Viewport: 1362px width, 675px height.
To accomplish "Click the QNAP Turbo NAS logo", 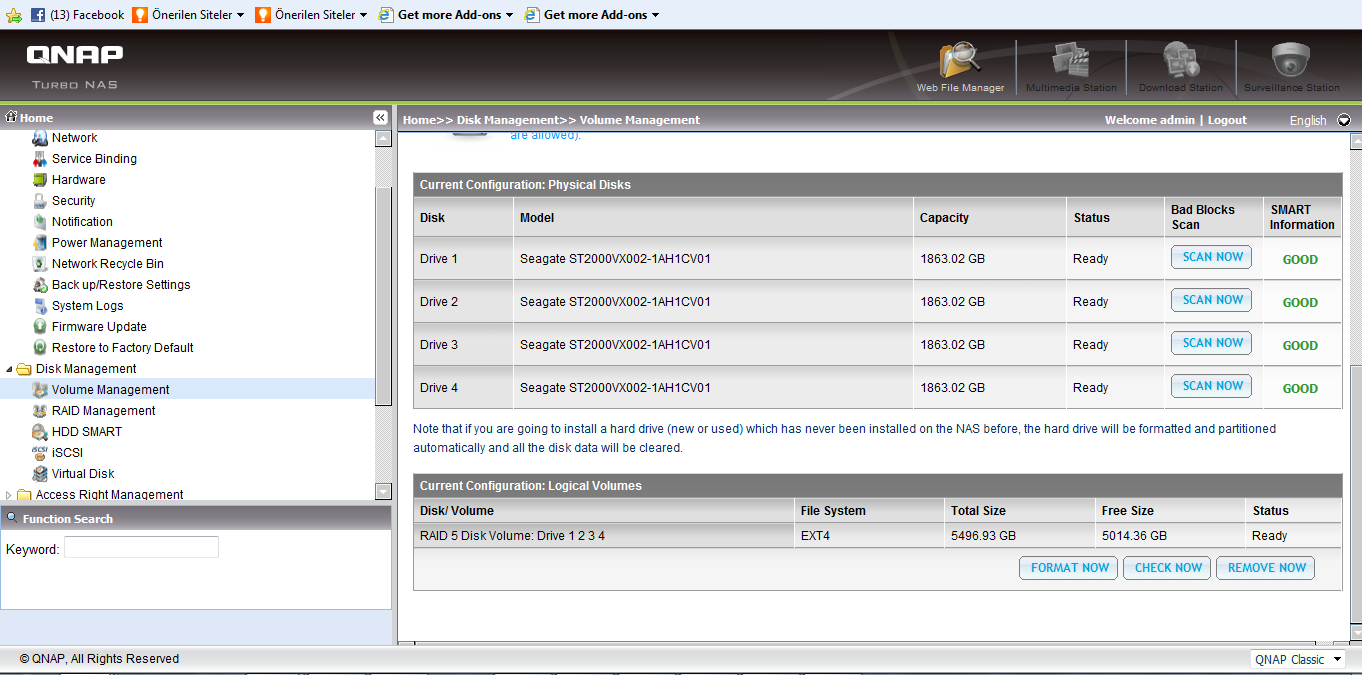I will 74,66.
